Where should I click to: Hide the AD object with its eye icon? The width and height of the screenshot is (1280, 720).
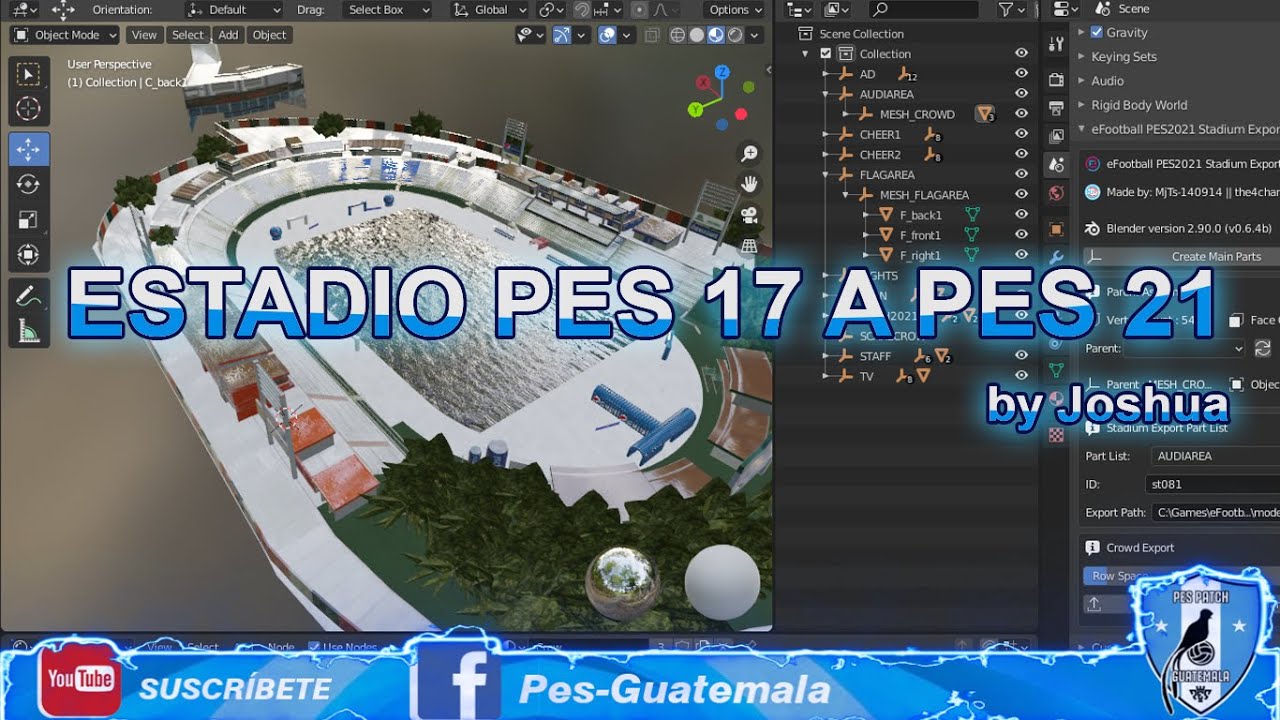1021,74
